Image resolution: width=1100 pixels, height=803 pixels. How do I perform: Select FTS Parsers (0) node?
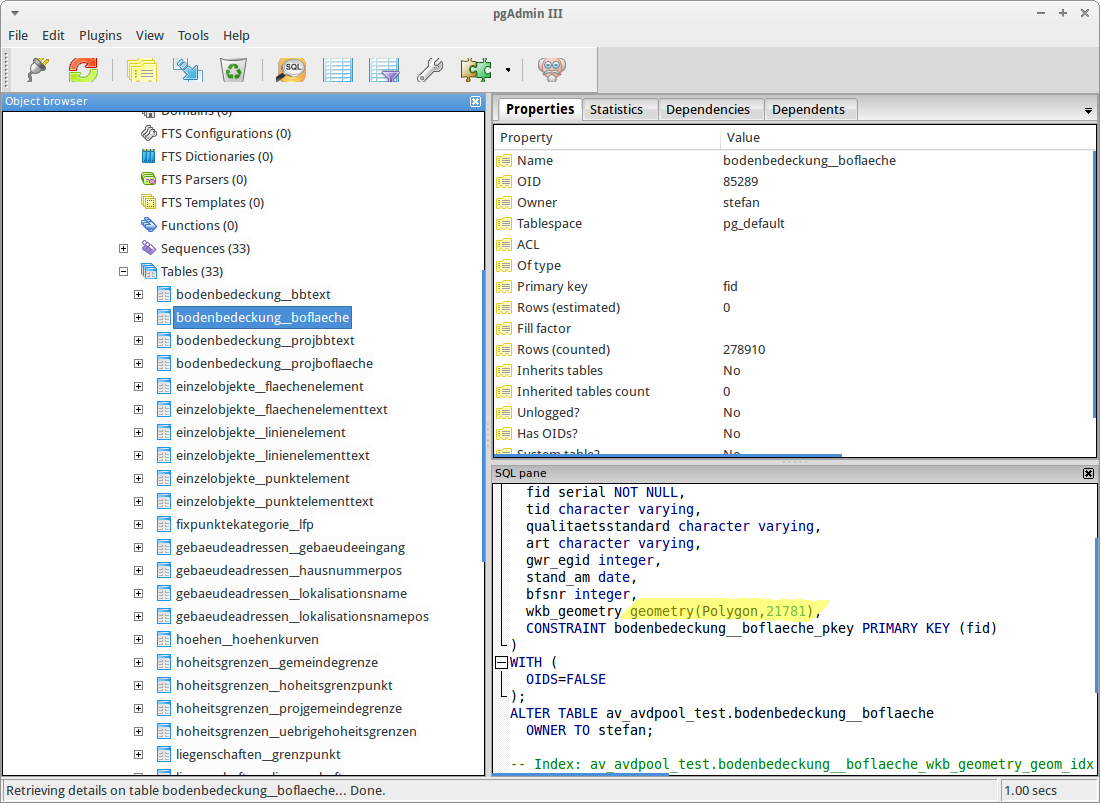coord(204,180)
